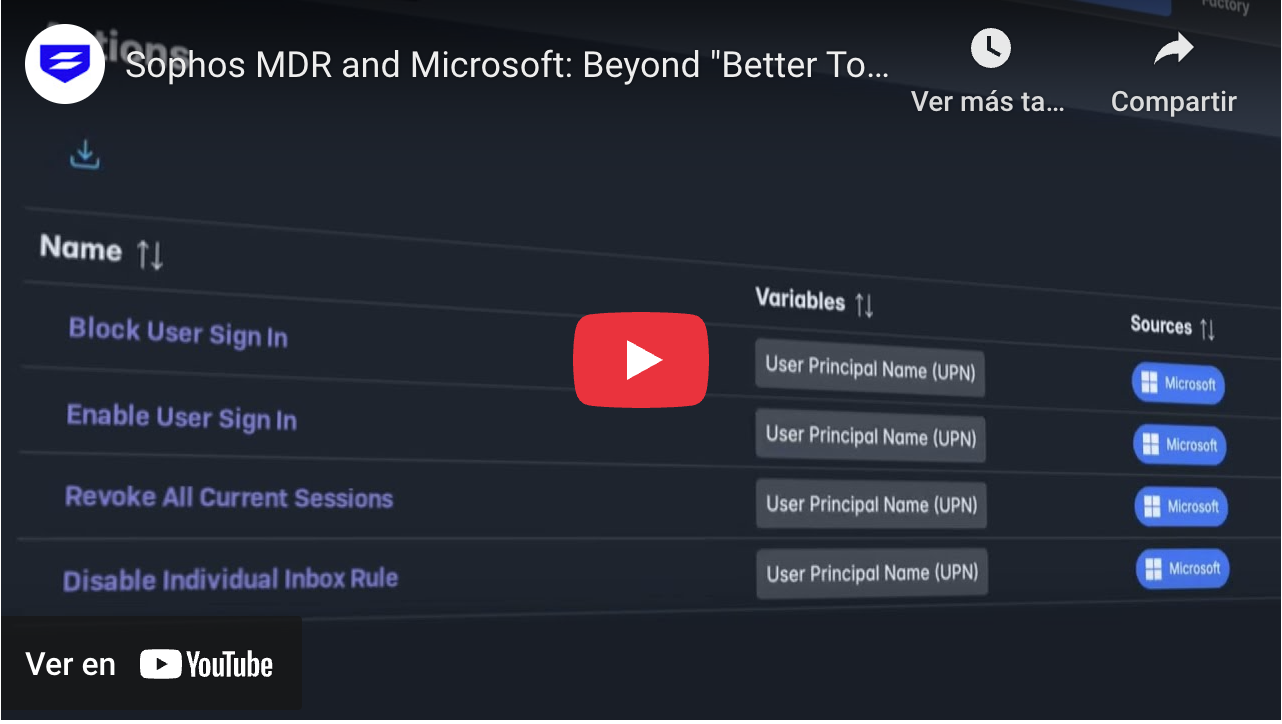Select Disable Individual Inbox Rule
1282x724 pixels.
(x=230, y=579)
